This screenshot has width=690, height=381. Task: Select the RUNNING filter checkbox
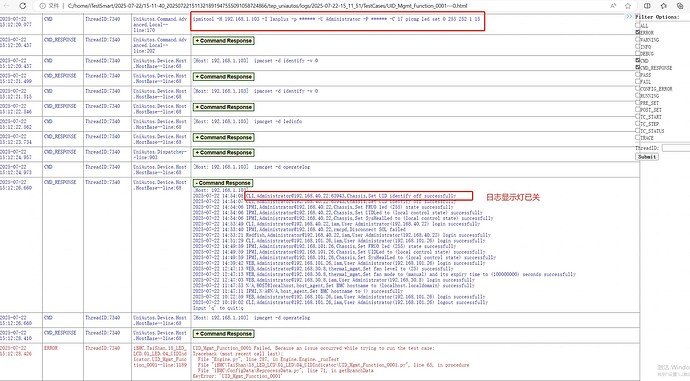[638, 95]
